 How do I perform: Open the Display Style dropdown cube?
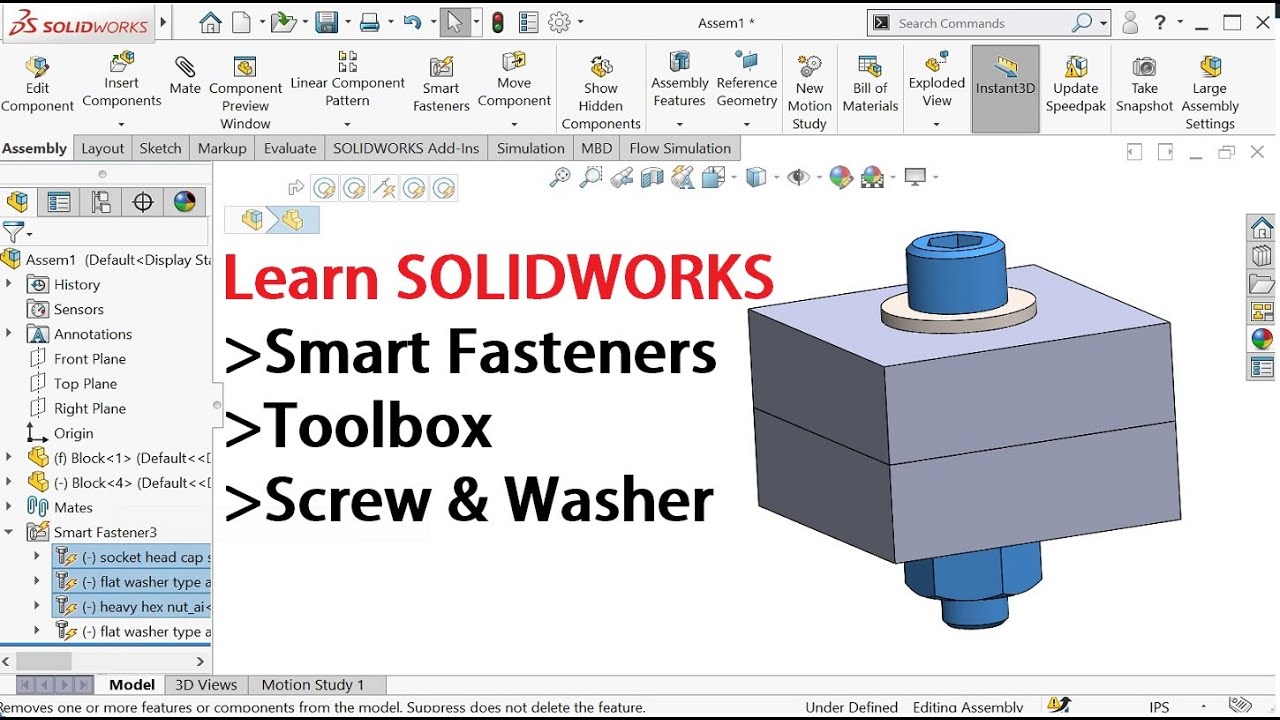coord(756,178)
